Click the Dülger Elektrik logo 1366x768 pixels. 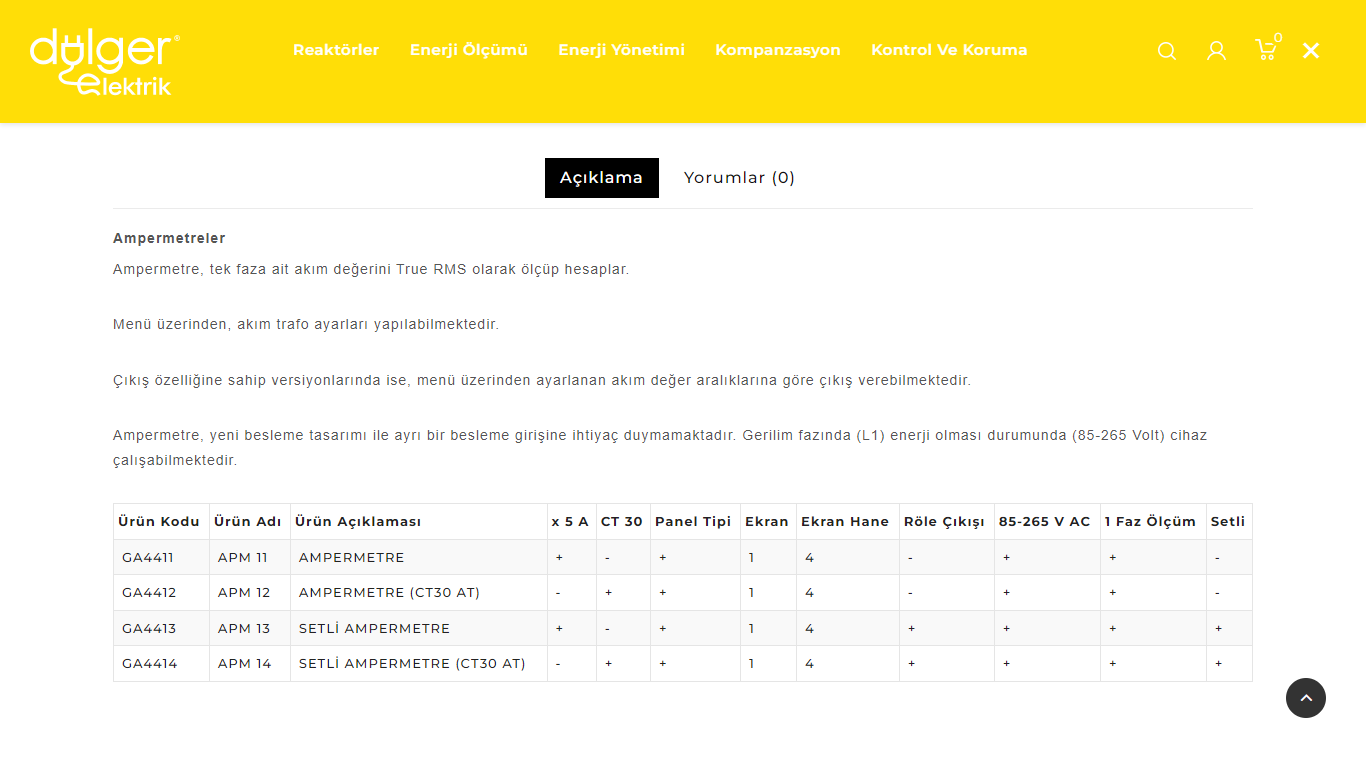point(104,62)
